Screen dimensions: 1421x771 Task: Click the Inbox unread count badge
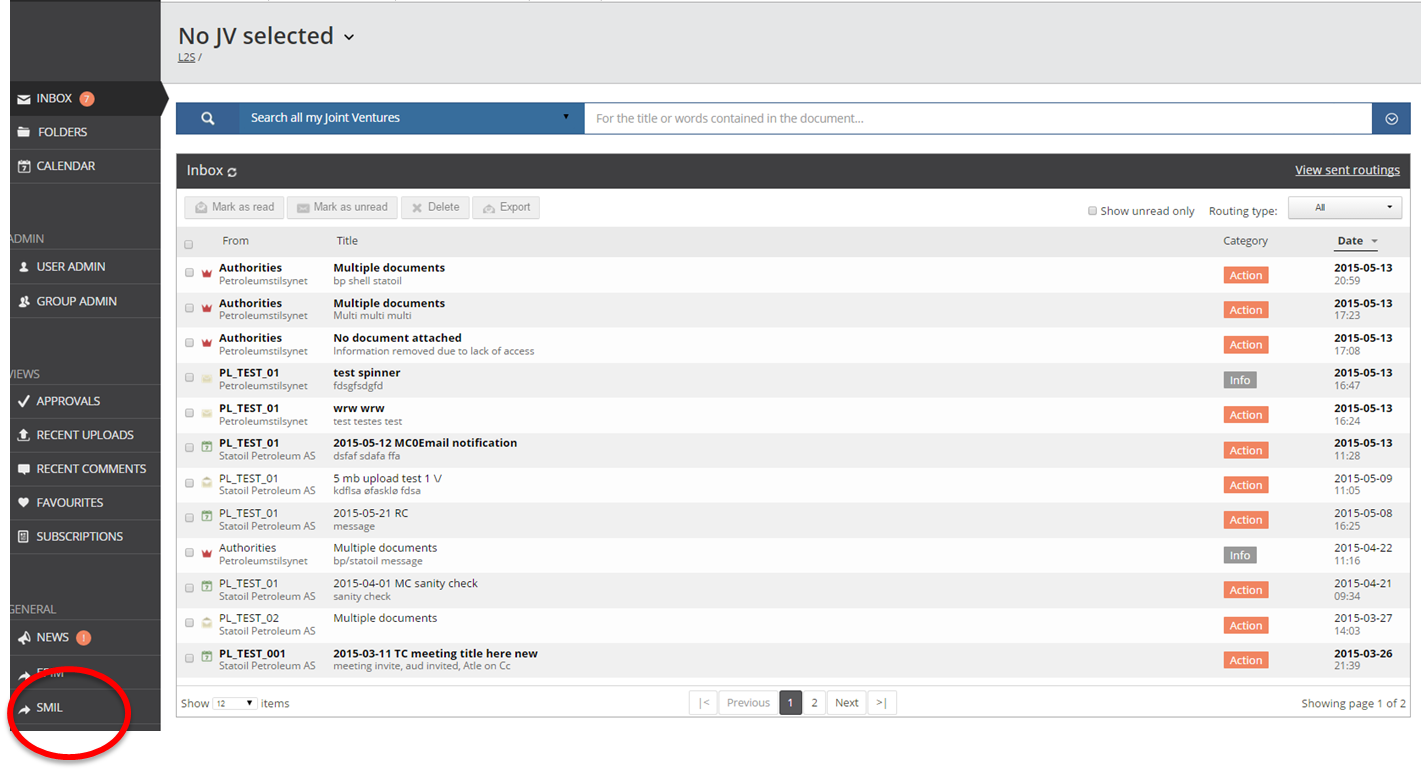87,99
